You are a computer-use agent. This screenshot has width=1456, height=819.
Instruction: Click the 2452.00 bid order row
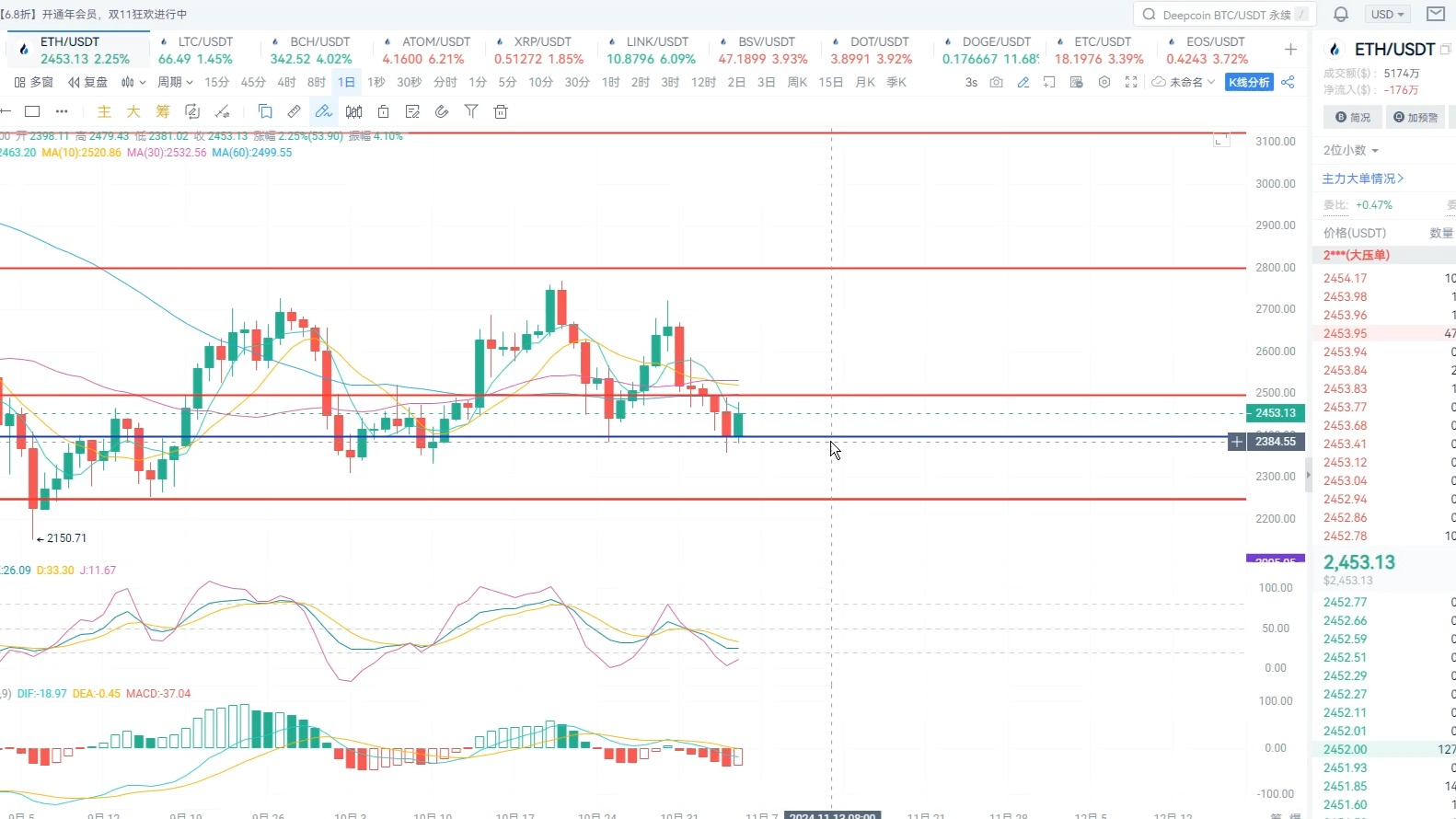1386,749
